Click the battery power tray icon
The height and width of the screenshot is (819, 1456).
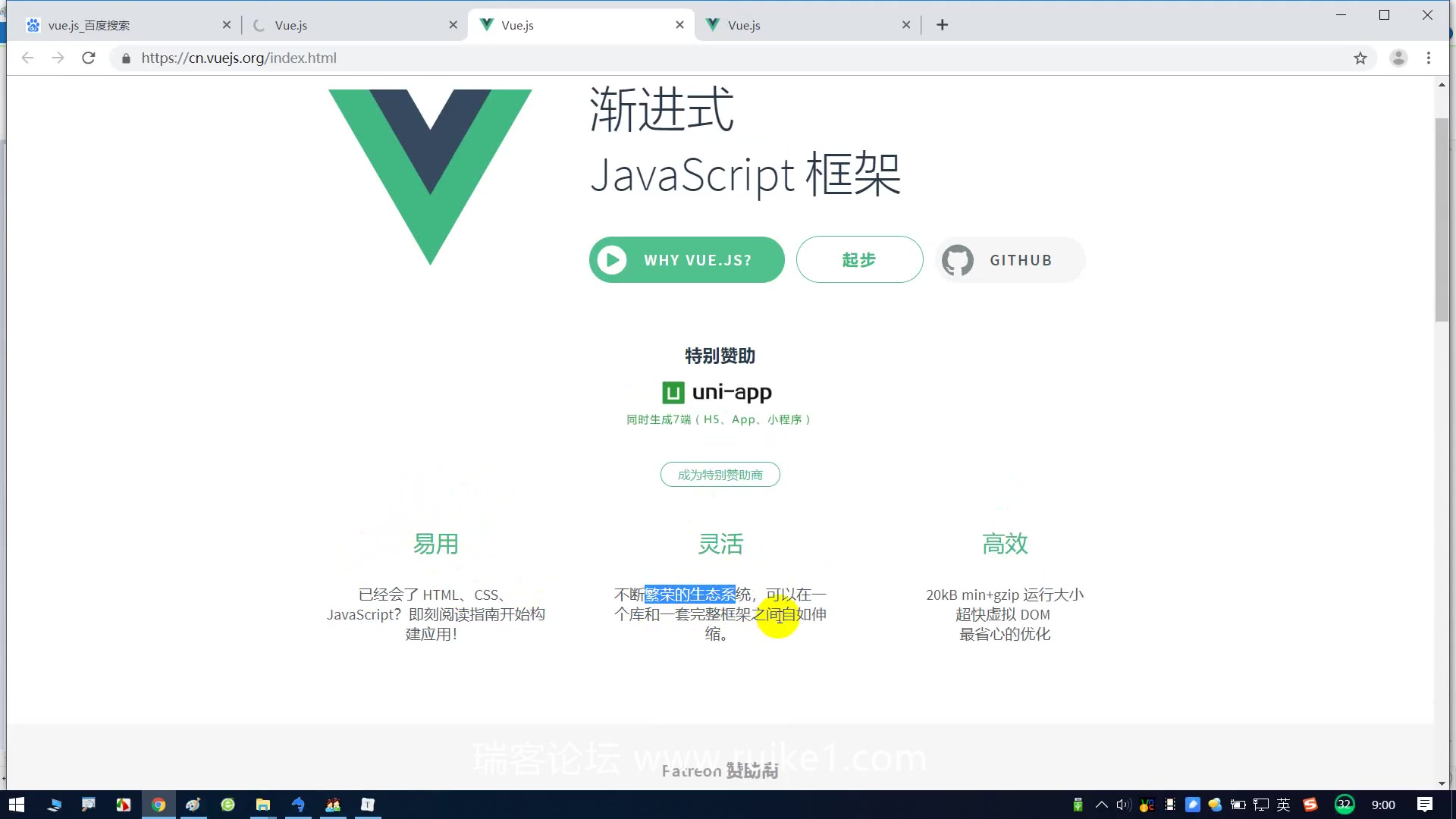pyautogui.click(x=1238, y=805)
